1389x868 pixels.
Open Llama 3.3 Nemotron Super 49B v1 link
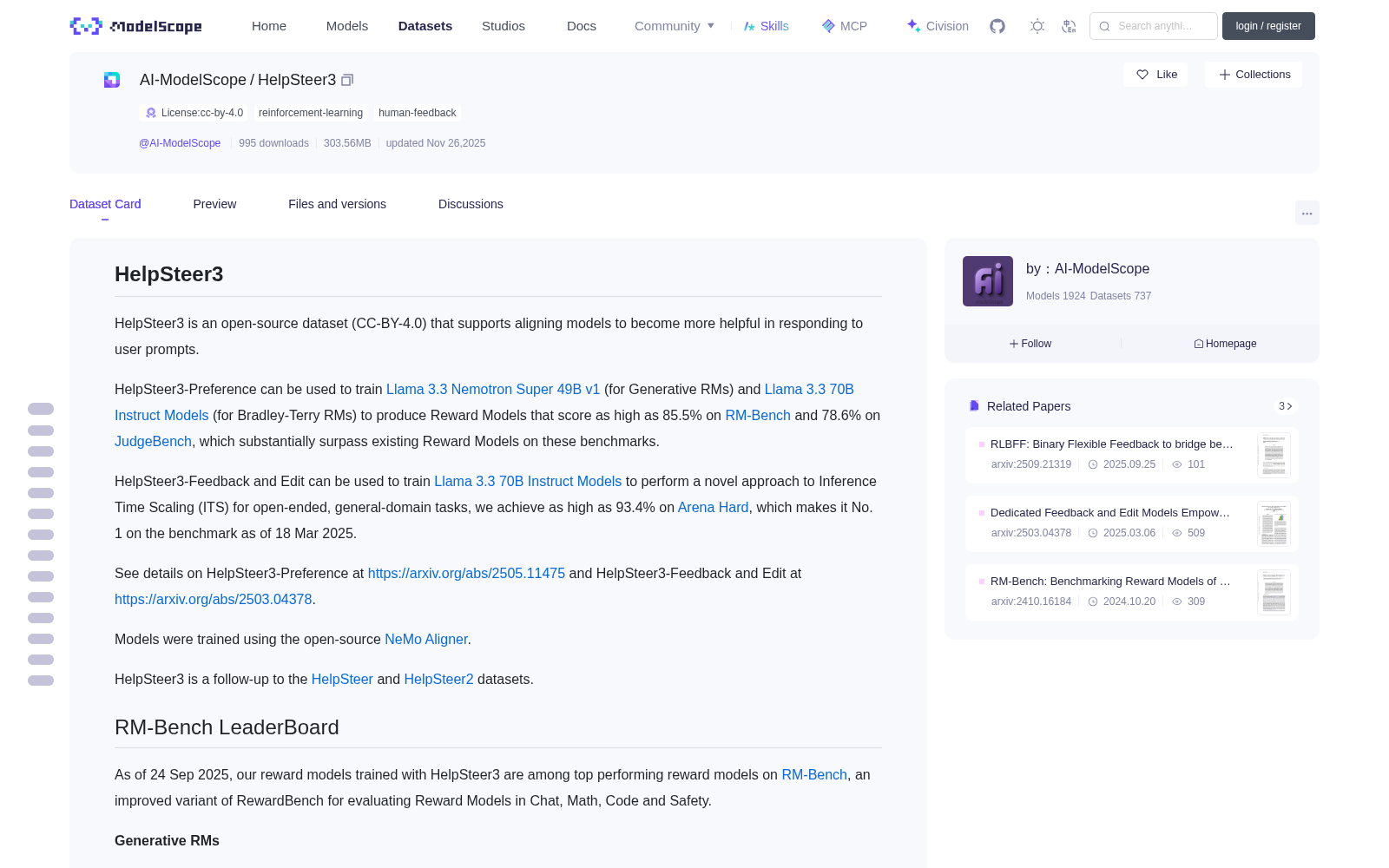(493, 389)
